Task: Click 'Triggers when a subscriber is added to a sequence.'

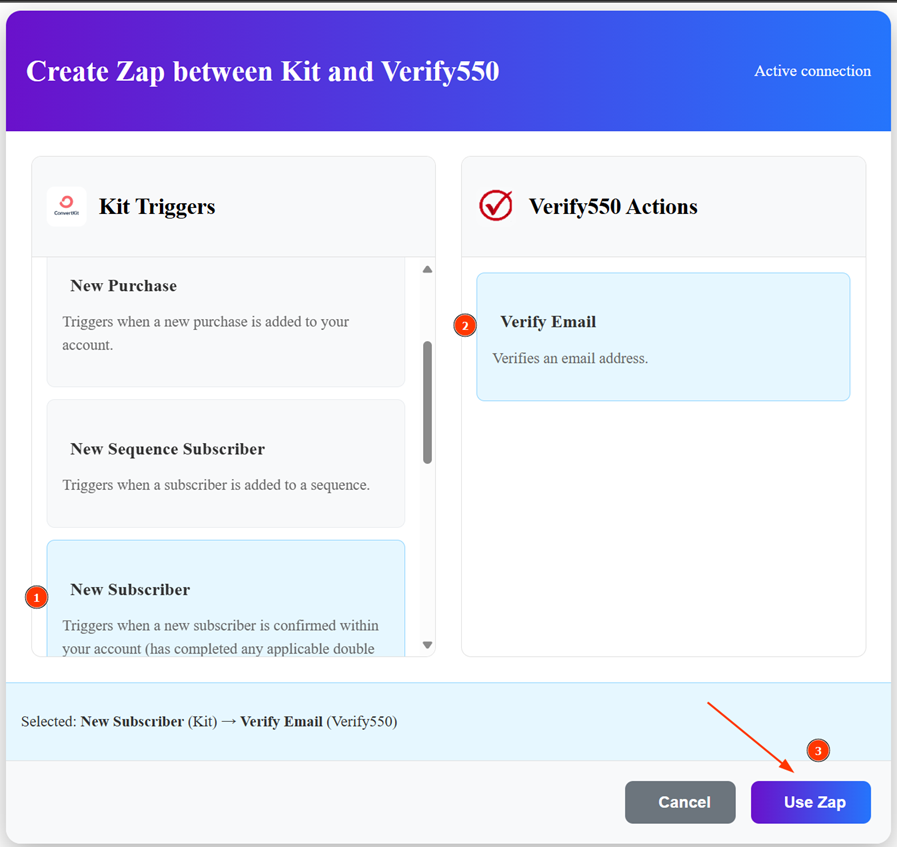Action: point(216,485)
